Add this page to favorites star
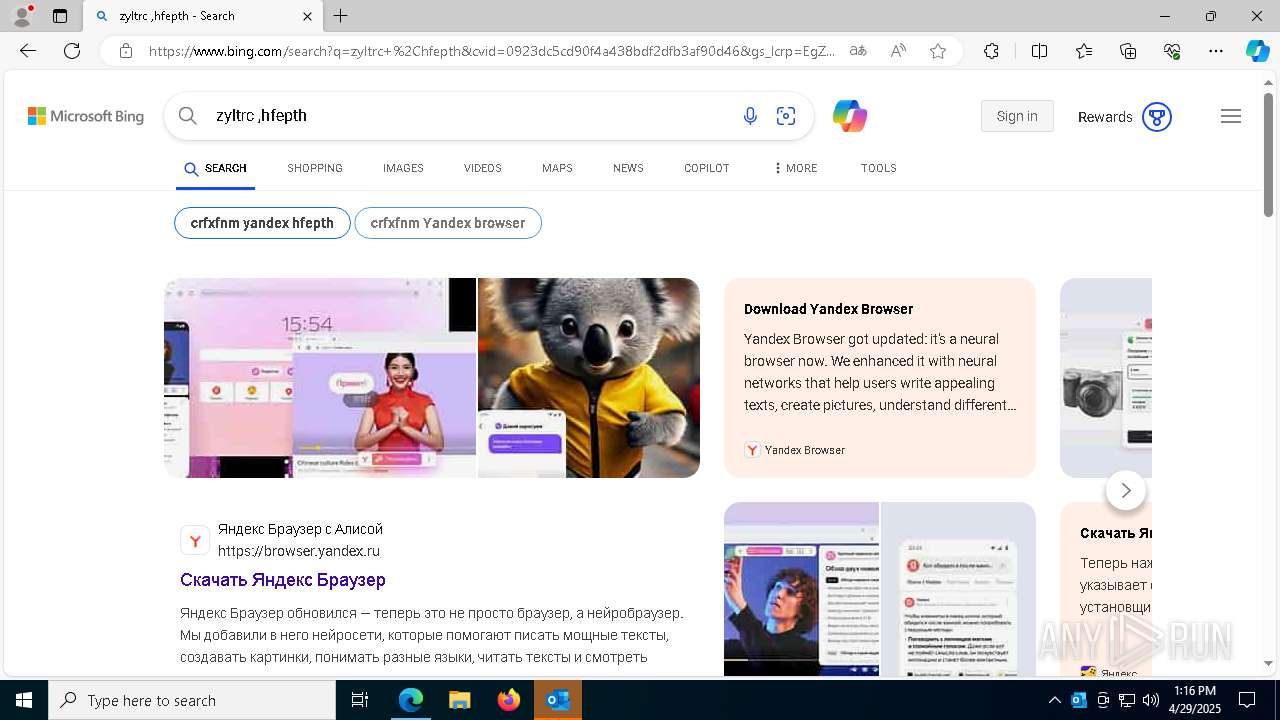Viewport: 1280px width, 720px height. click(938, 51)
